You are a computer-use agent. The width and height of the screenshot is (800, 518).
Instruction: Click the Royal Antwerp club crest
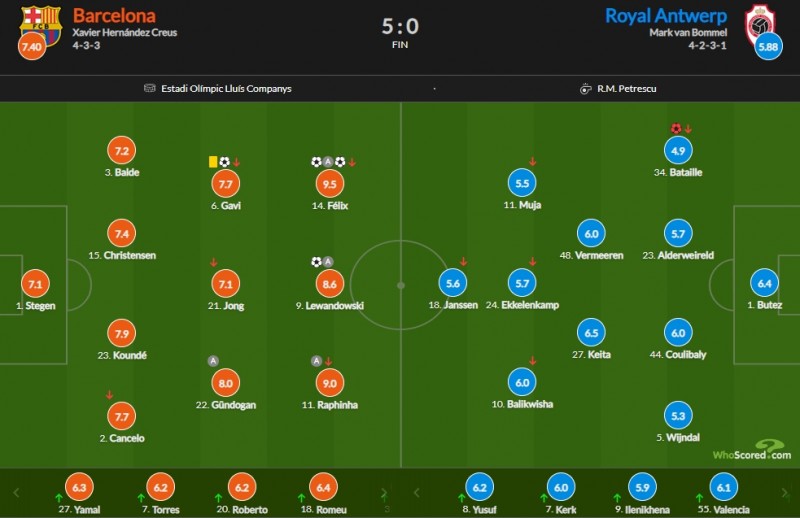tap(759, 22)
